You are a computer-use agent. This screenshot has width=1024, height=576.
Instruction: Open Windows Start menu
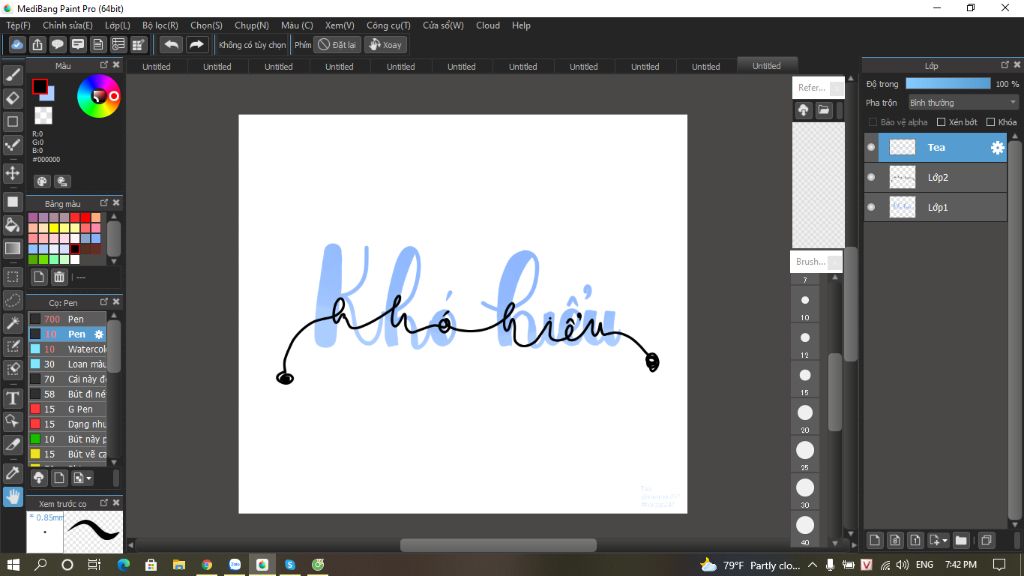point(13,565)
